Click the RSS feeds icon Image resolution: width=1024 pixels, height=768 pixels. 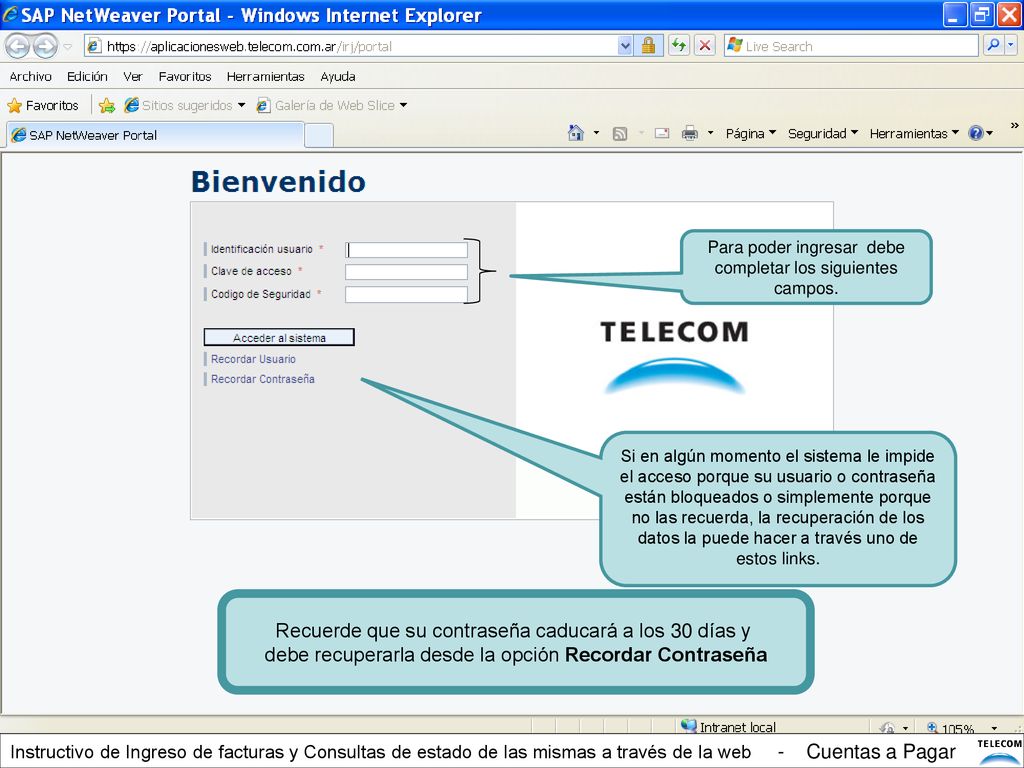point(620,133)
